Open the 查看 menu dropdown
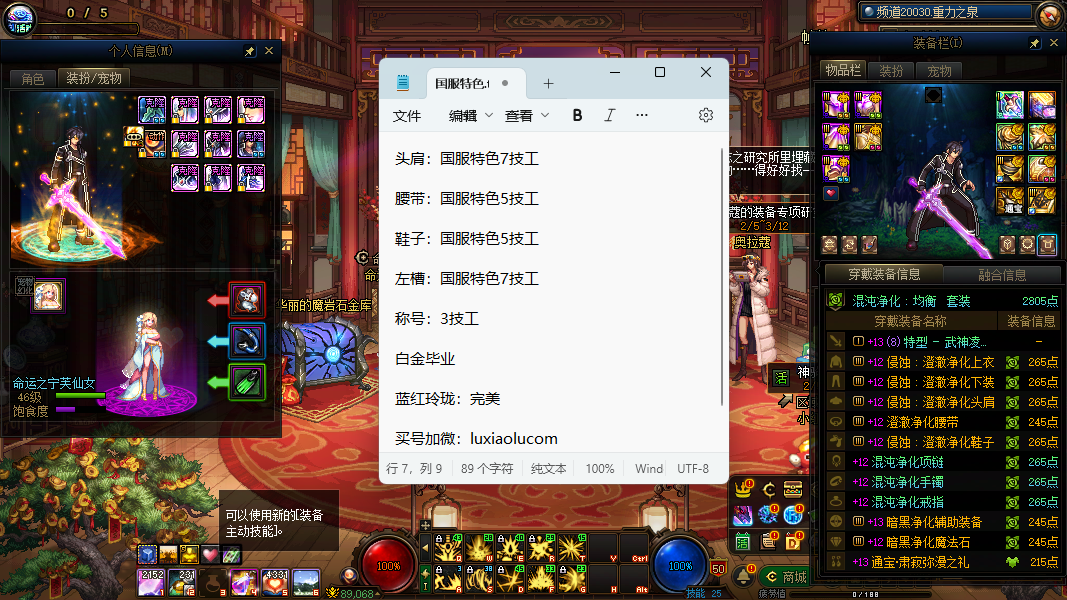Viewport: 1067px width, 600px height. pos(527,115)
